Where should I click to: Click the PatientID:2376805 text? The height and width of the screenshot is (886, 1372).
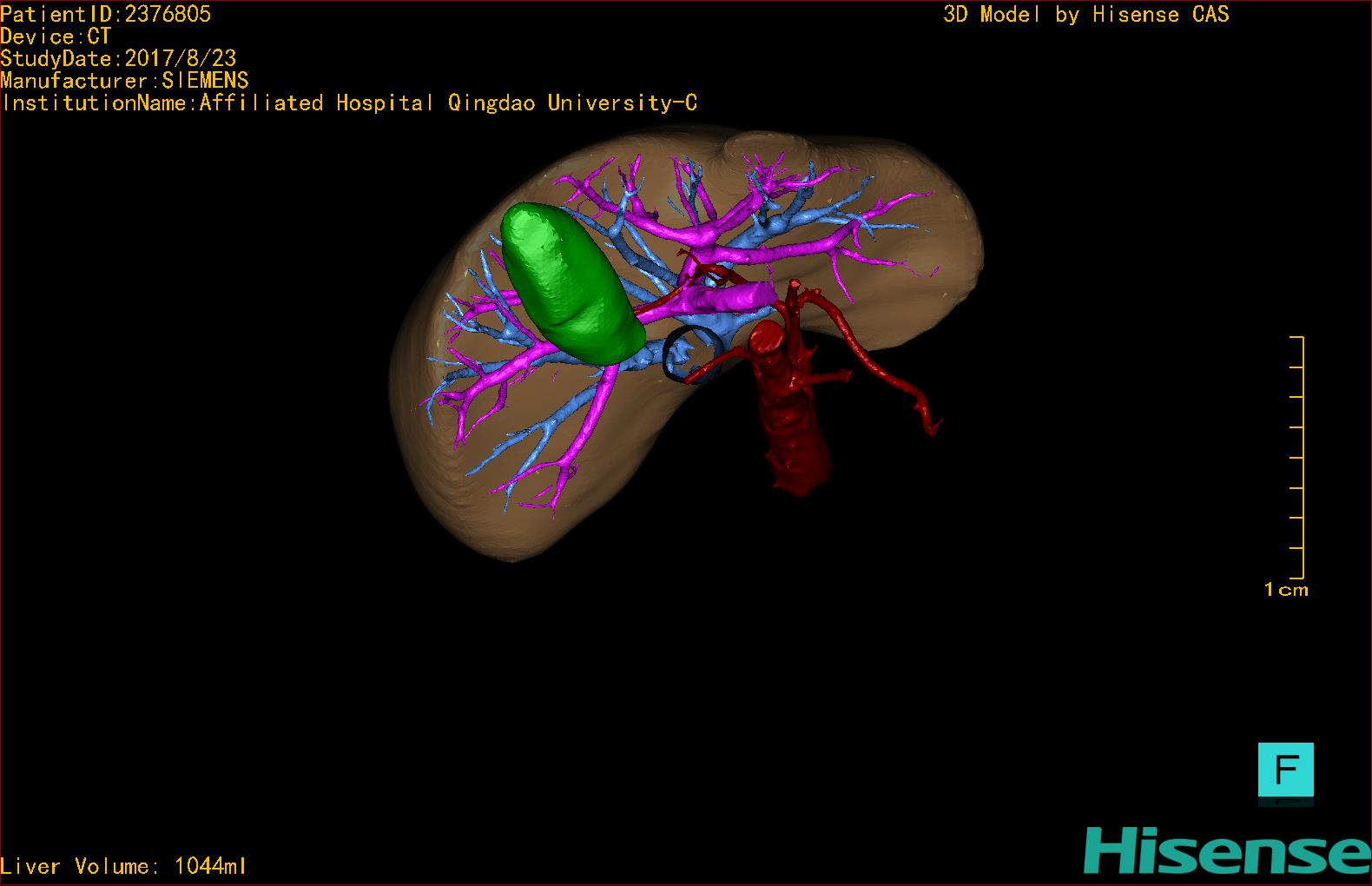(105, 14)
